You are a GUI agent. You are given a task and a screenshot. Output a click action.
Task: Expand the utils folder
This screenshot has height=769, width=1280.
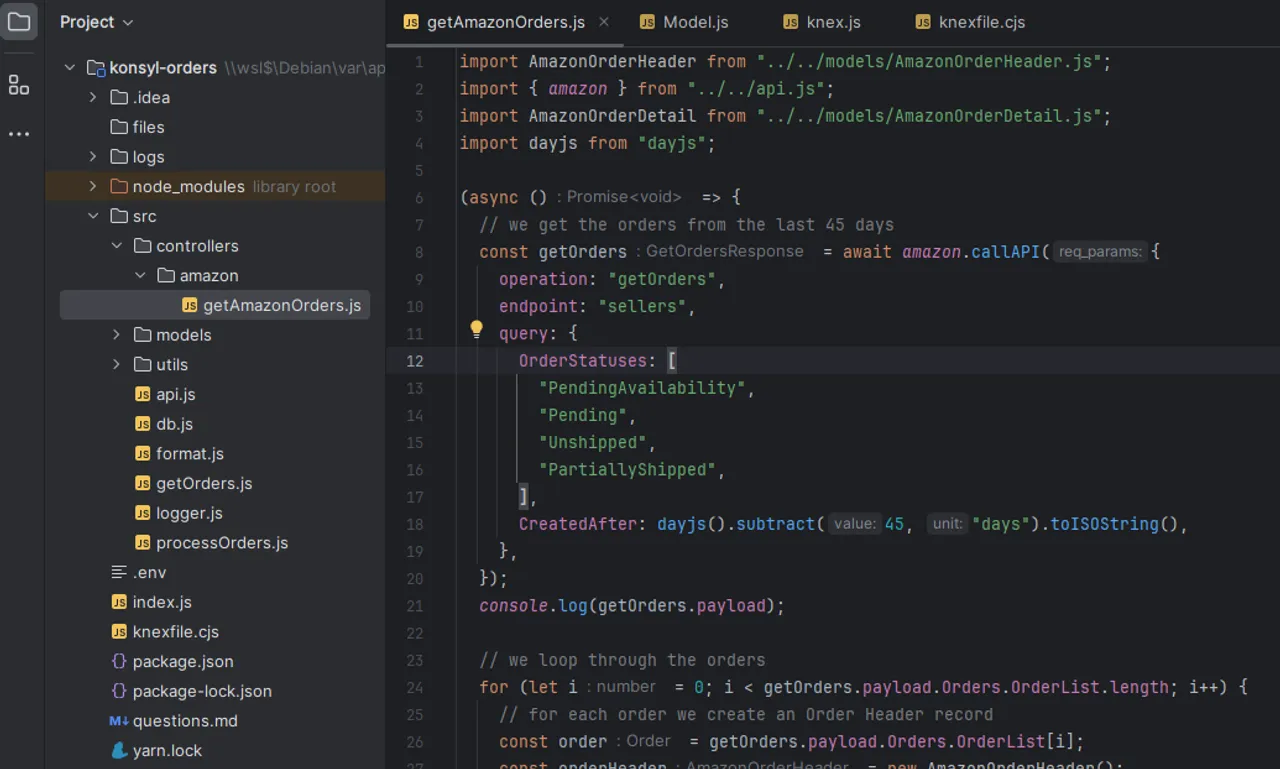117,364
